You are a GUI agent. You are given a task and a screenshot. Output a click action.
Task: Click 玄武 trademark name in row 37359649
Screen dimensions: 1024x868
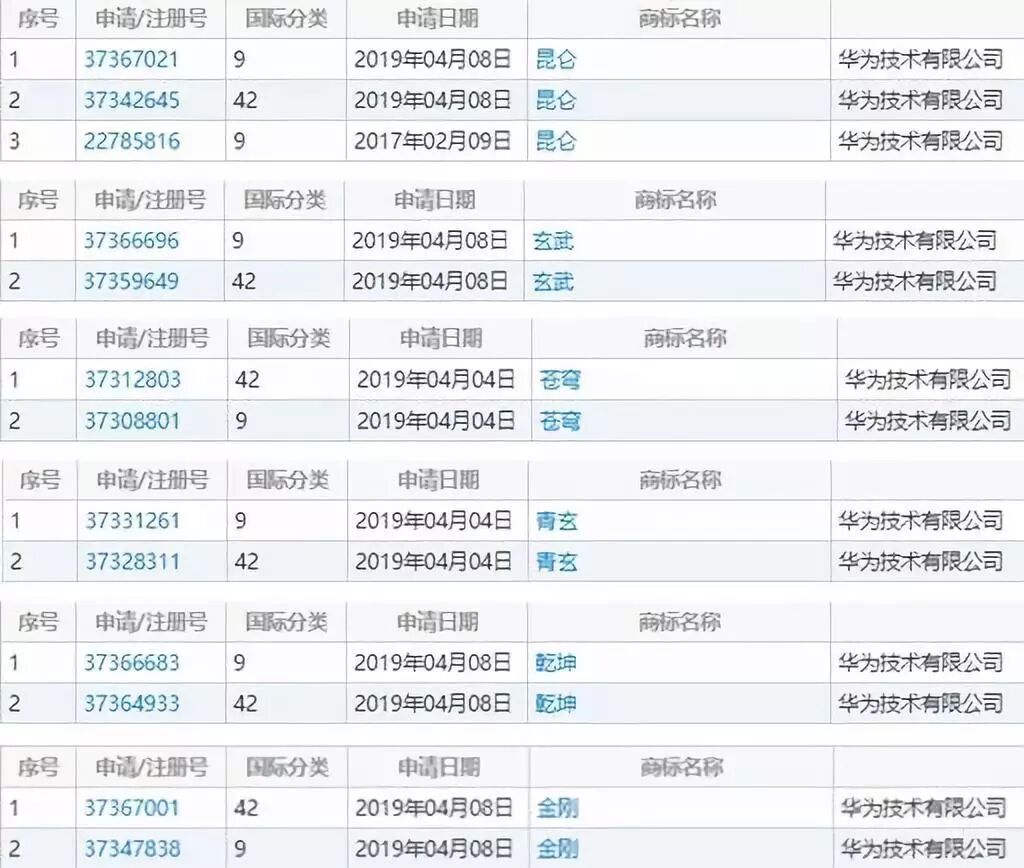click(x=553, y=281)
